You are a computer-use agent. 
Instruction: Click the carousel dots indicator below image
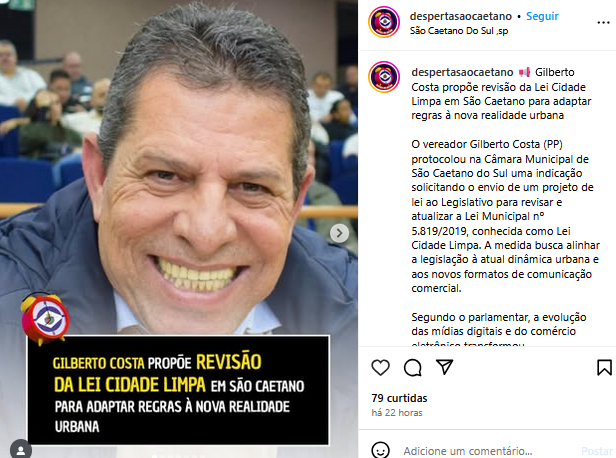click(179, 456)
